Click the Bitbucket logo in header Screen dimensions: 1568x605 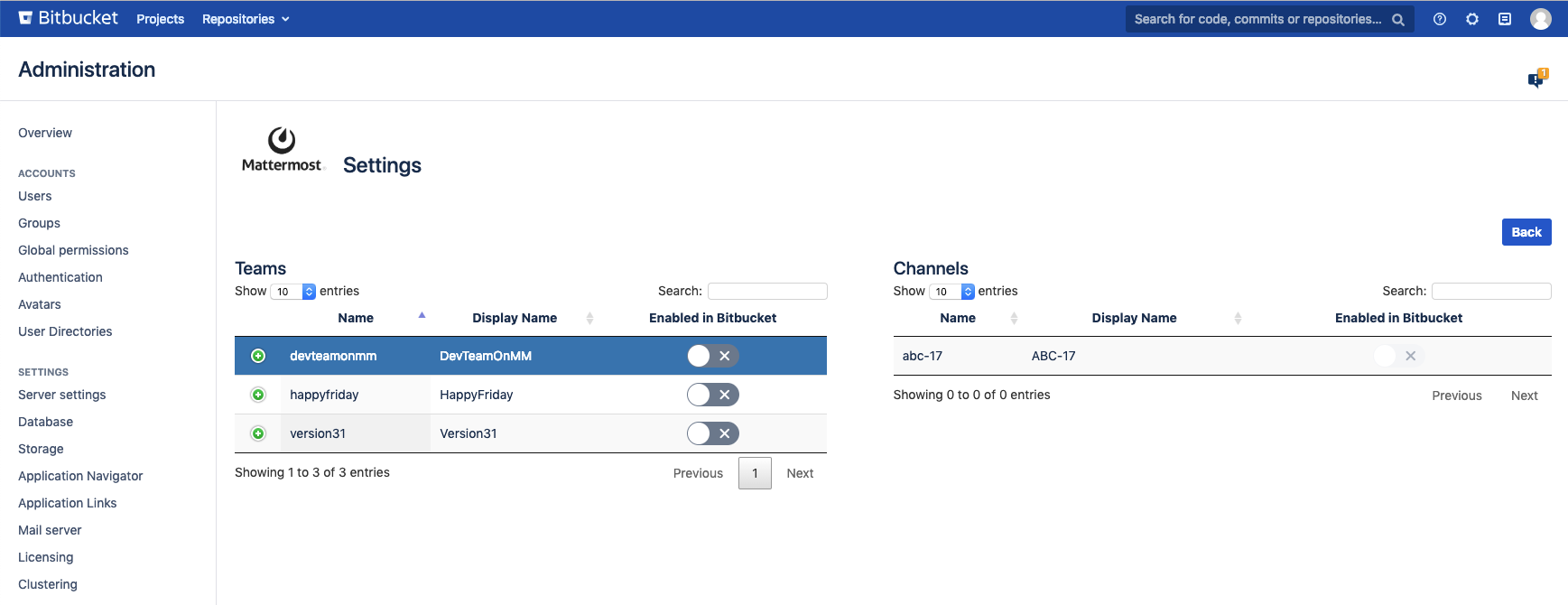click(69, 18)
